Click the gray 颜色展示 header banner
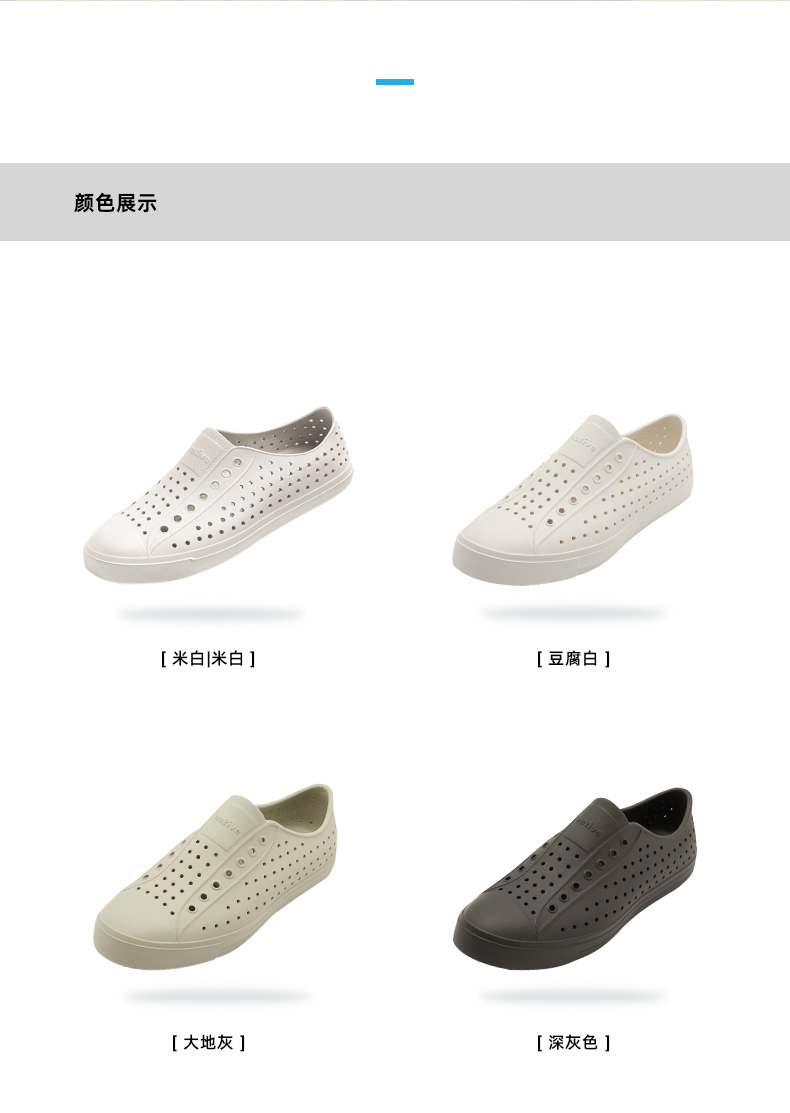 tap(395, 202)
